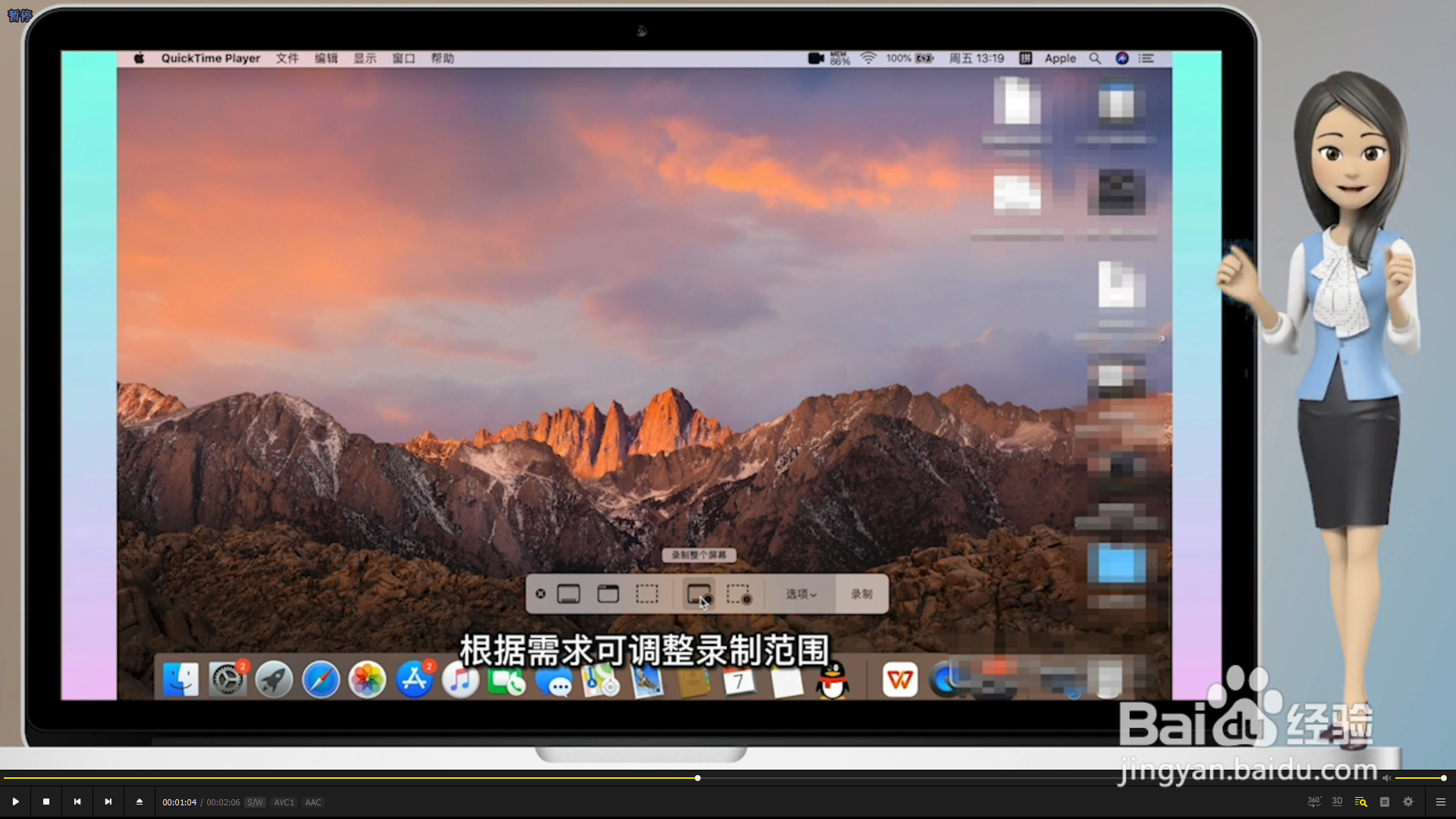
Task: Toggle 360 degree video mode
Action: (x=1313, y=802)
